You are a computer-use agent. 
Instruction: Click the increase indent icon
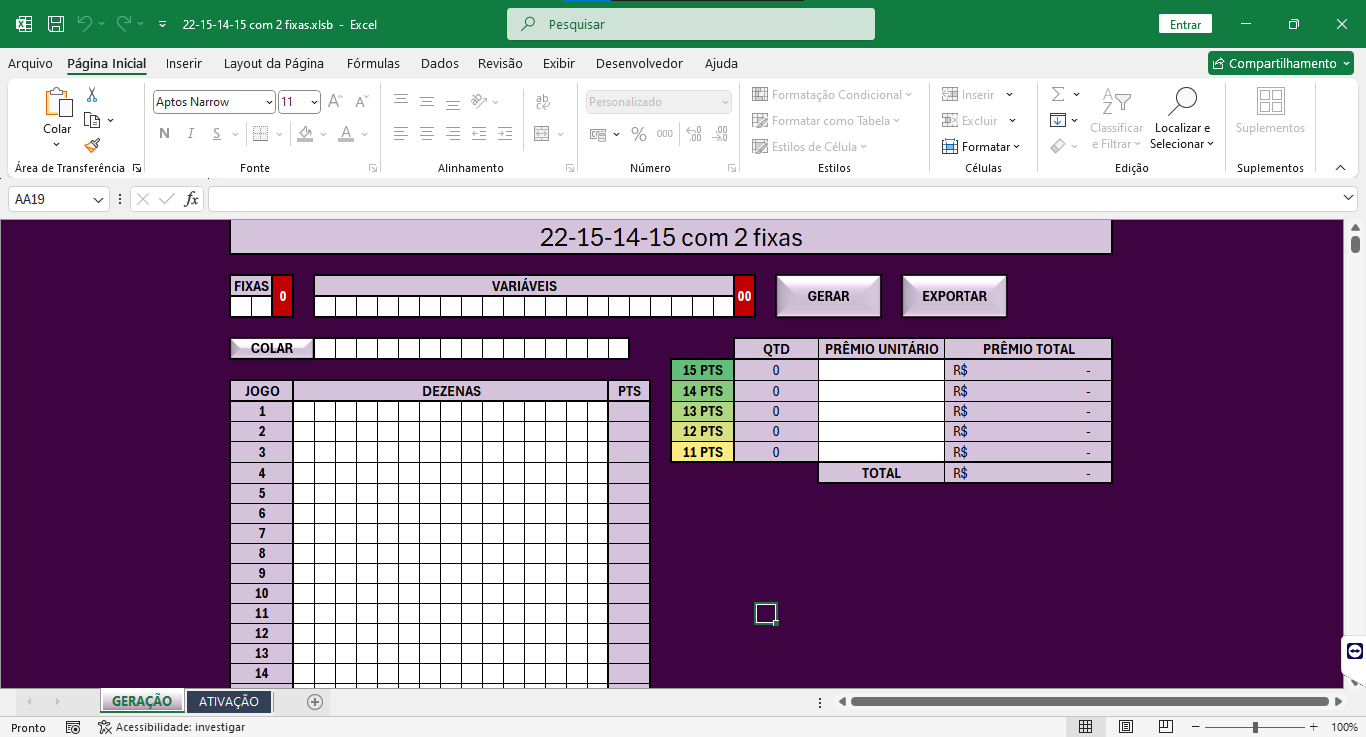[505, 134]
